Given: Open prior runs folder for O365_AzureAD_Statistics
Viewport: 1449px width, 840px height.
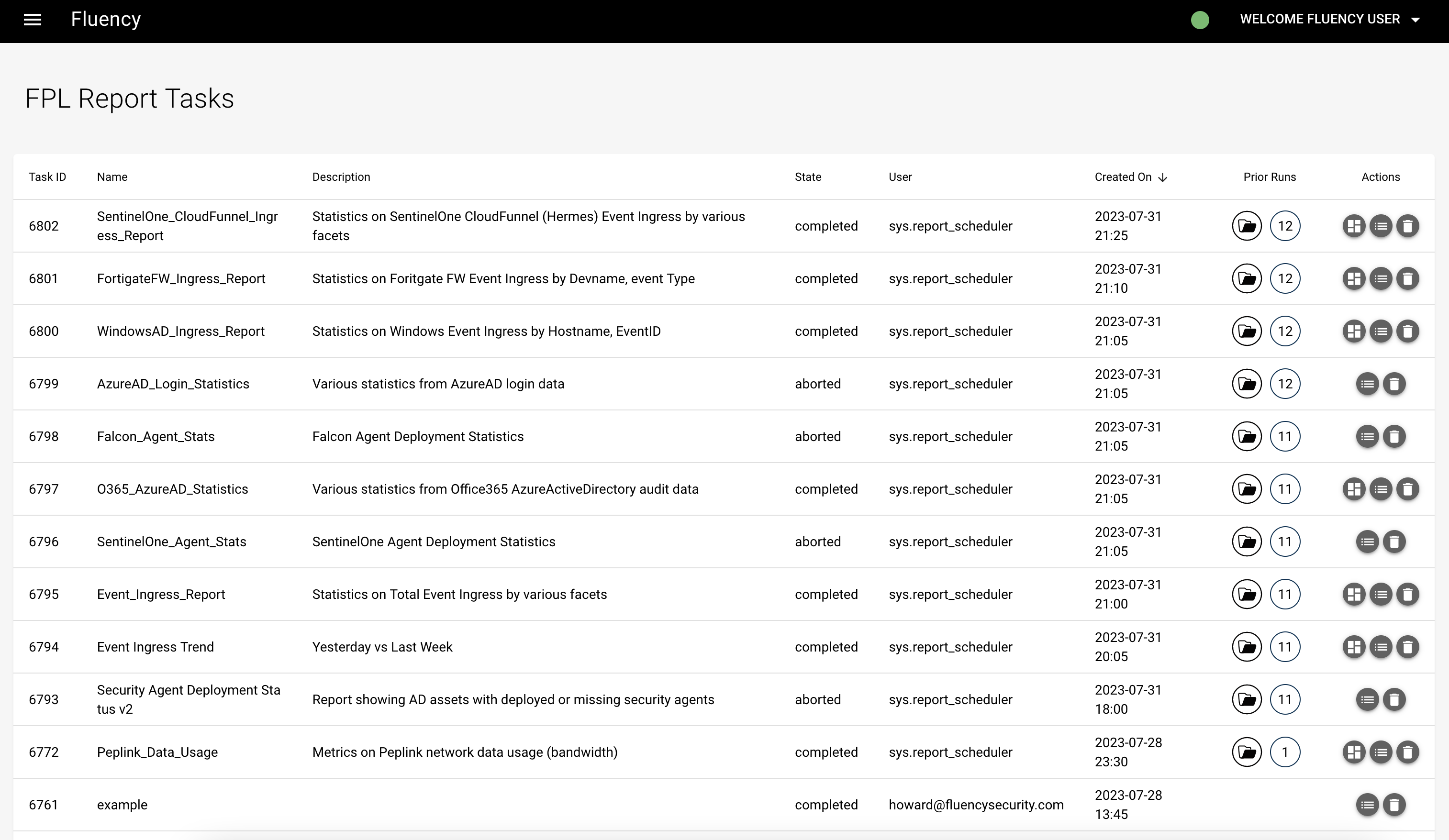Looking at the screenshot, I should point(1247,489).
